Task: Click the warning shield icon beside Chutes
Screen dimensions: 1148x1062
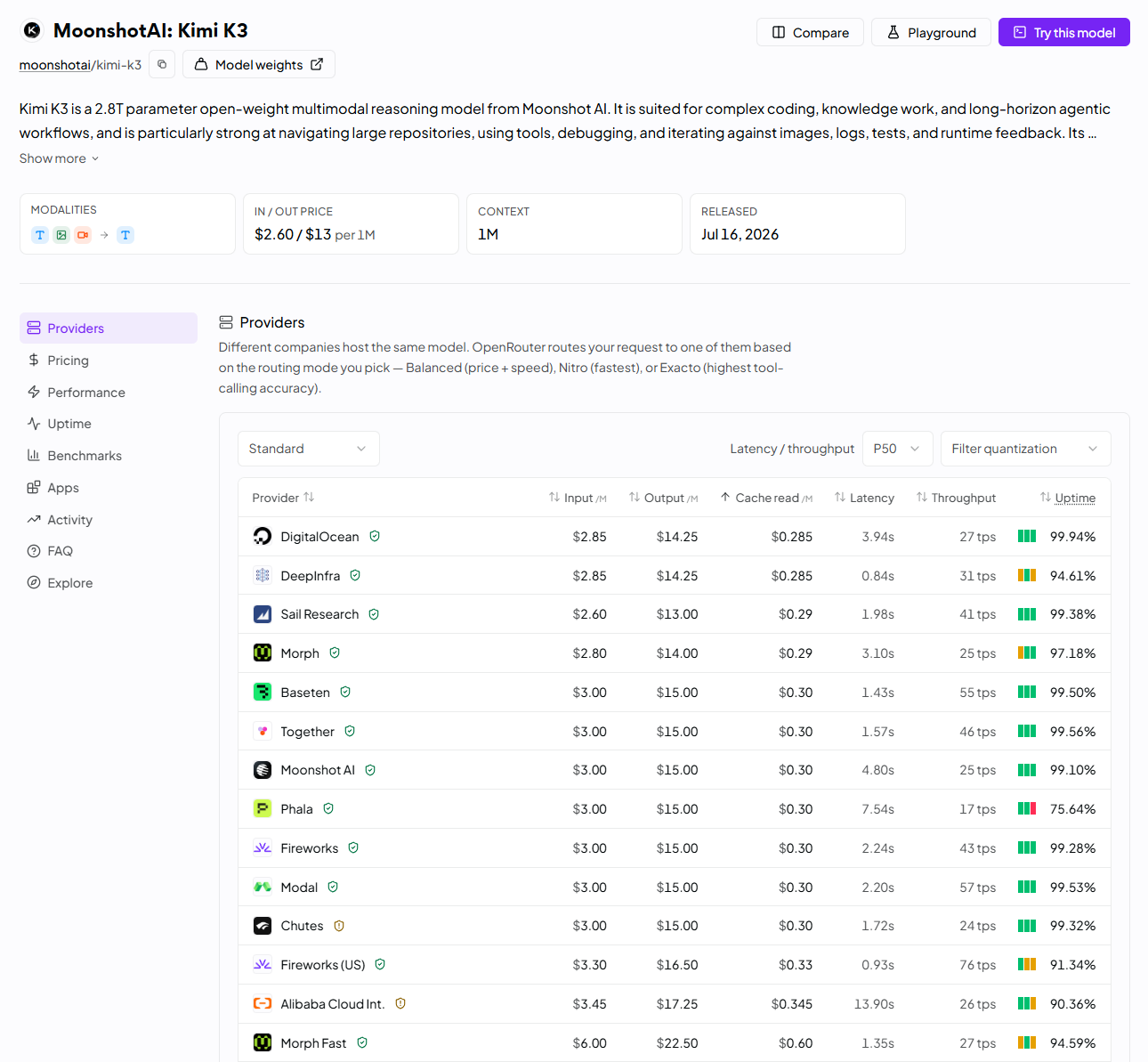Action: click(x=339, y=926)
